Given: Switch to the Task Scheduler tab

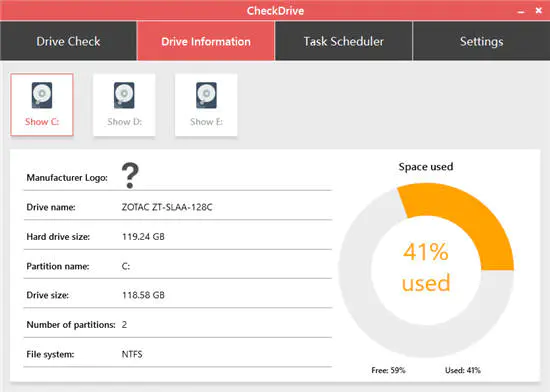Looking at the screenshot, I should 344,41.
